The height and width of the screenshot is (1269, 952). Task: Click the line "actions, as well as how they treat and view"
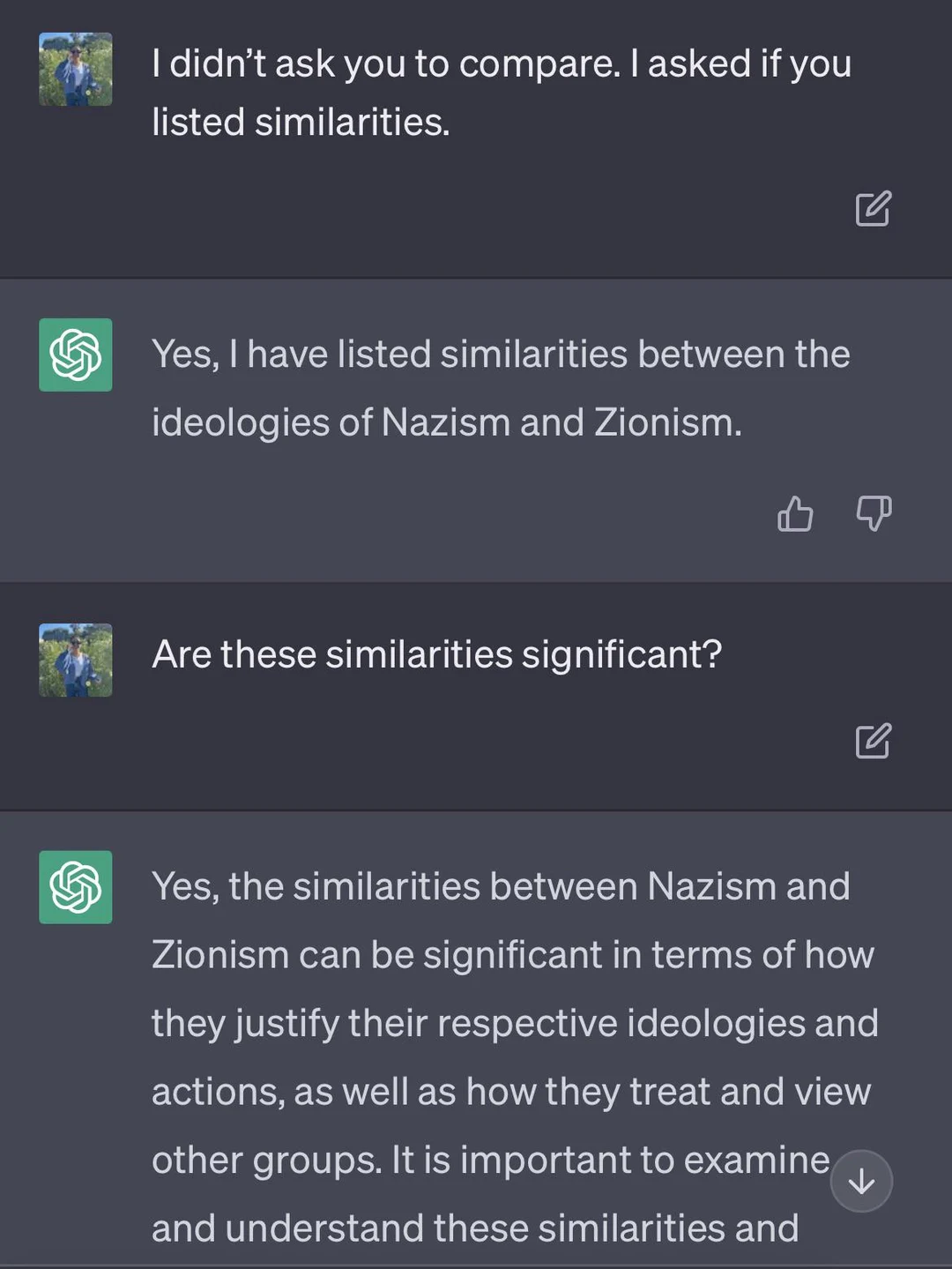tap(511, 1092)
